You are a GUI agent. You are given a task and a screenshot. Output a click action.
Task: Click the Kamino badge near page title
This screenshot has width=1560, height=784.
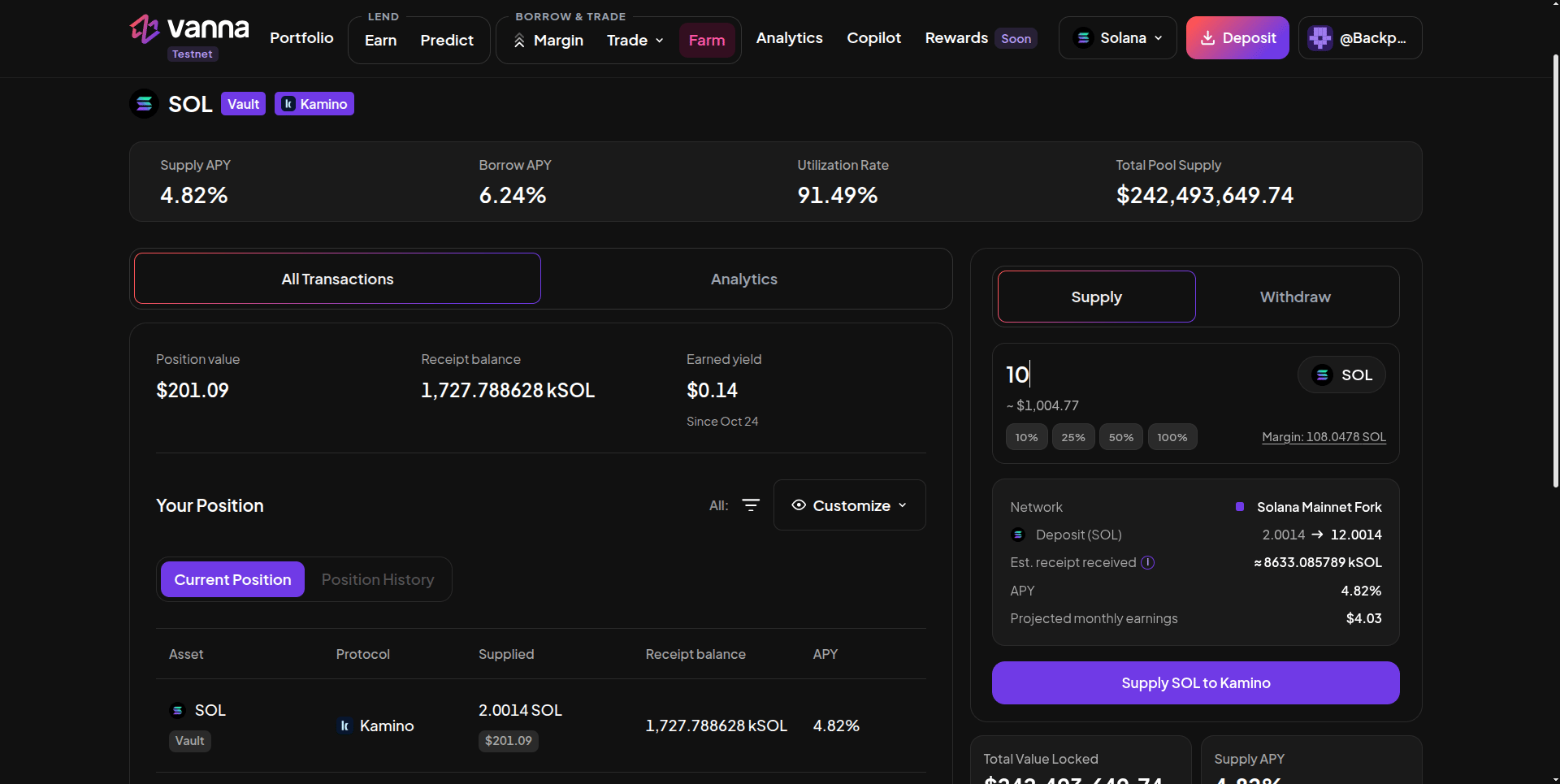(314, 104)
